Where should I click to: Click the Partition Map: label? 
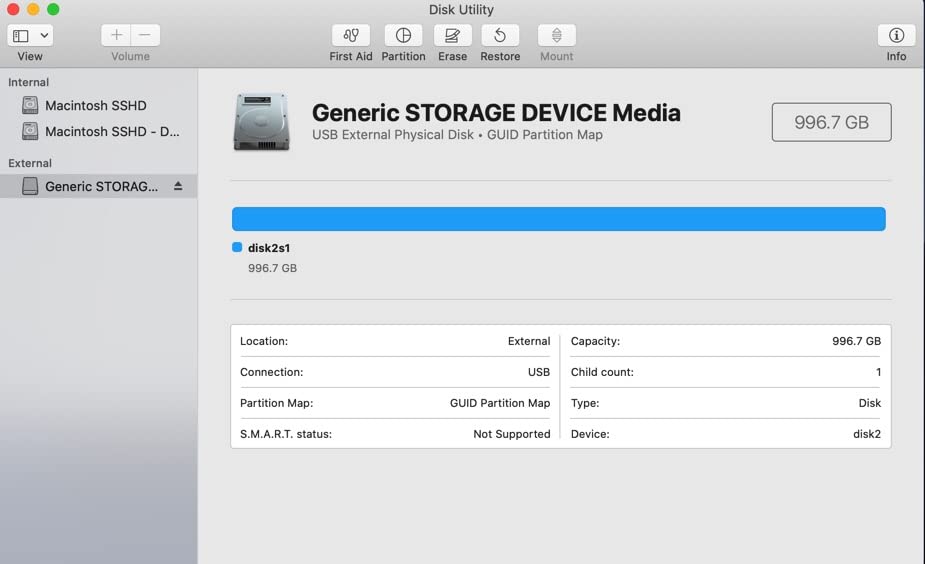point(277,403)
